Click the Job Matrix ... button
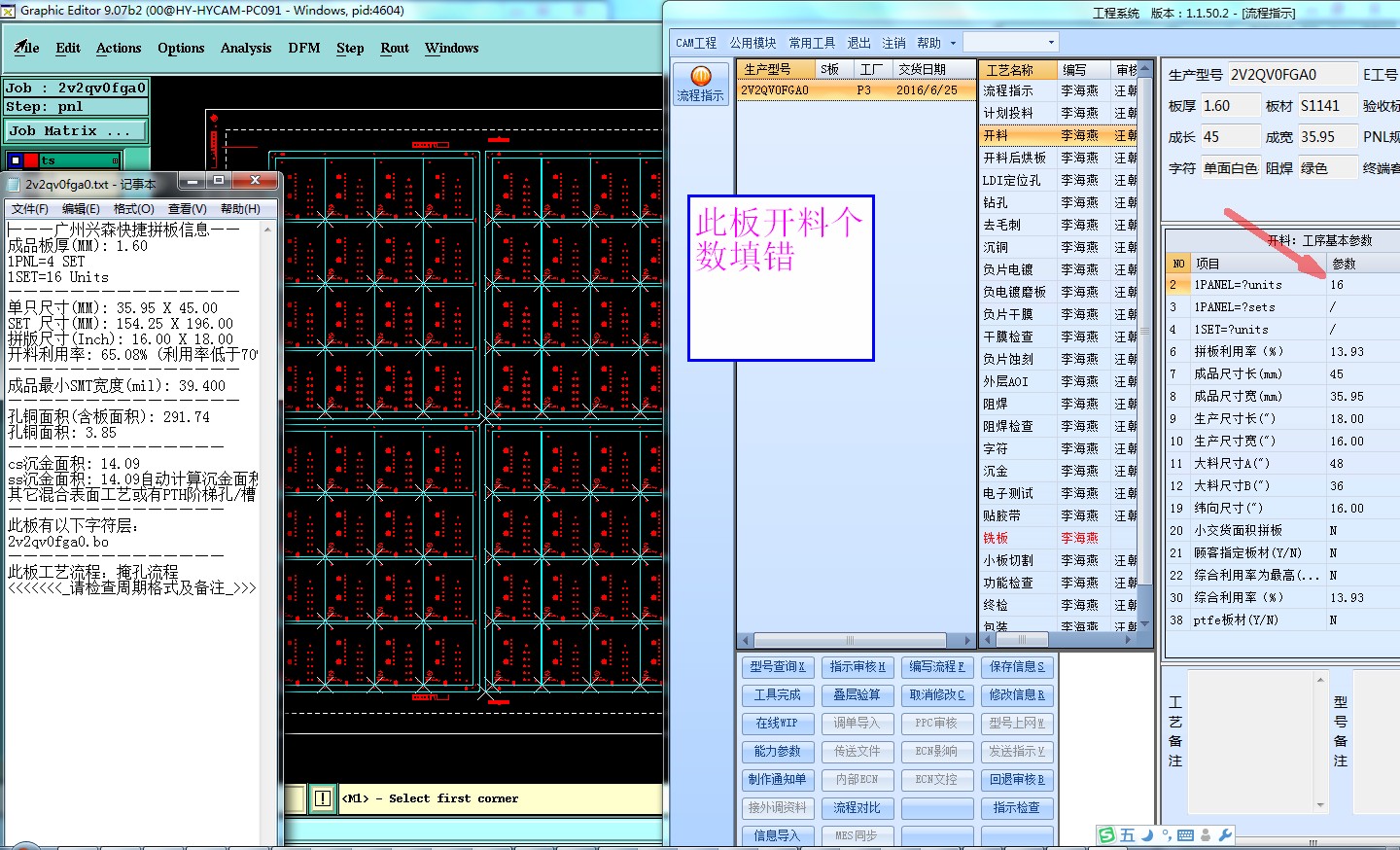 [75, 130]
